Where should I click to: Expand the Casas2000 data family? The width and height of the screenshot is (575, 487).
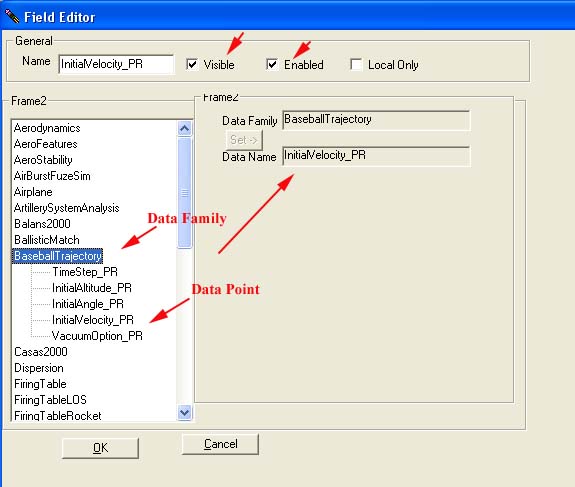click(41, 352)
